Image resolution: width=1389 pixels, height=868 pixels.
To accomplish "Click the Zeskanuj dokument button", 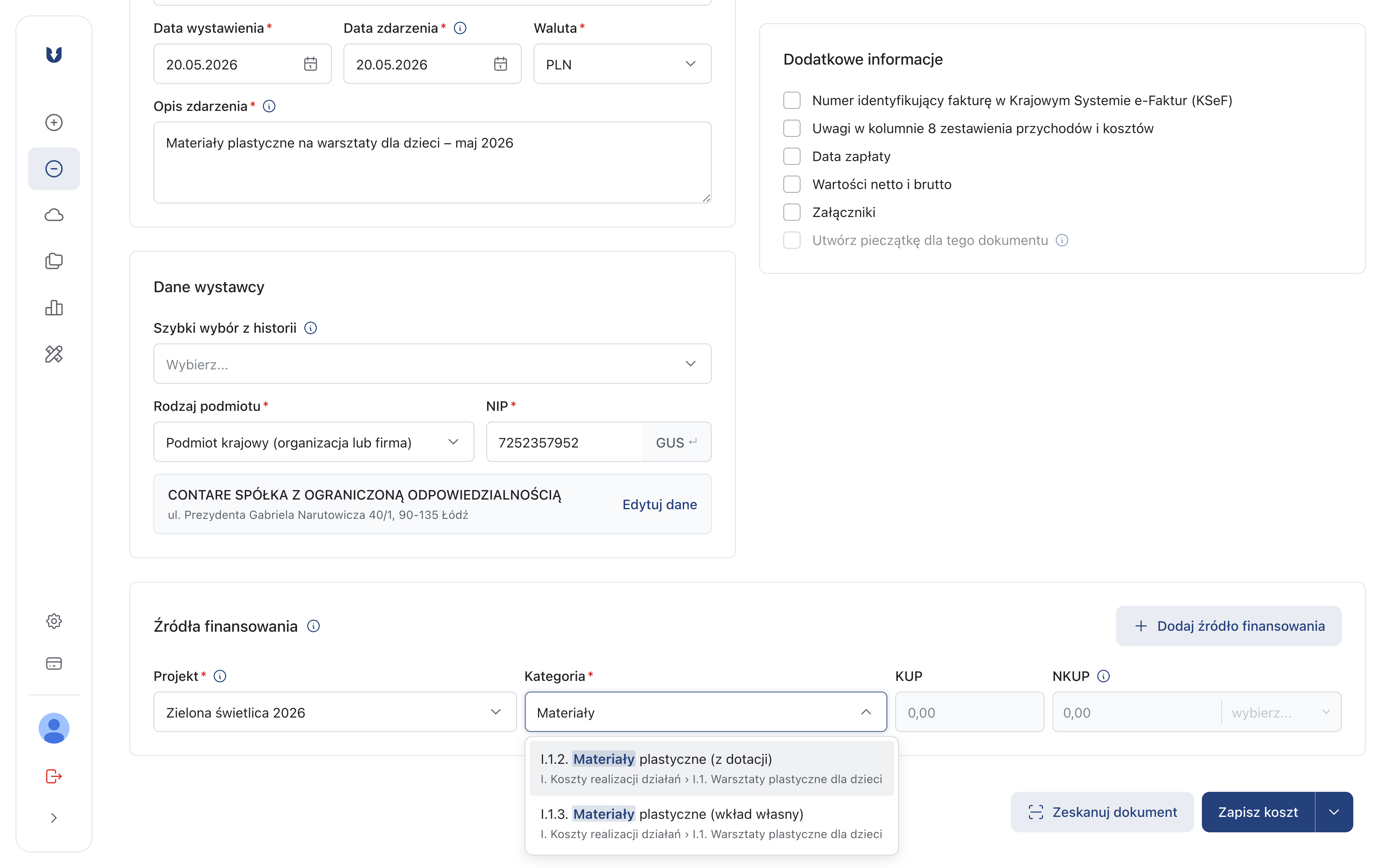I will tap(1102, 812).
